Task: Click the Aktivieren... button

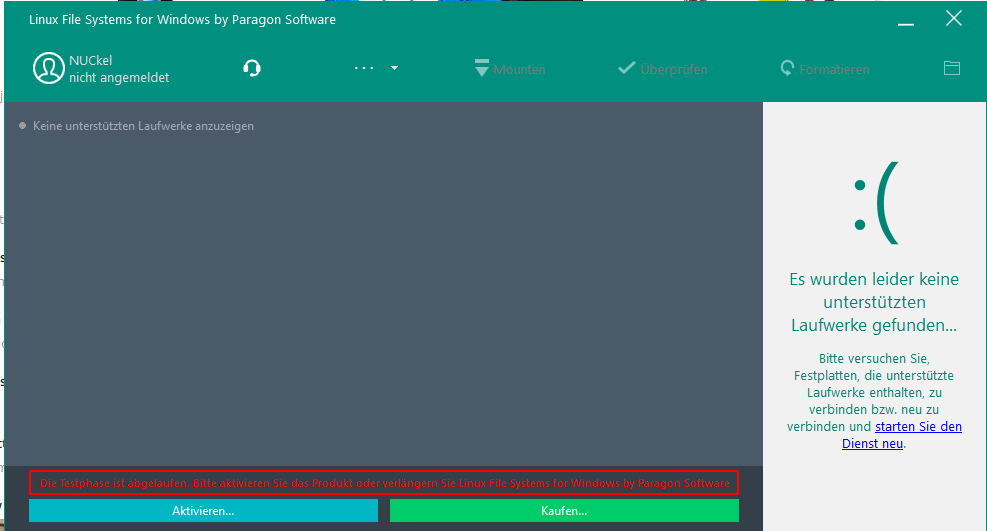Action: [203, 511]
